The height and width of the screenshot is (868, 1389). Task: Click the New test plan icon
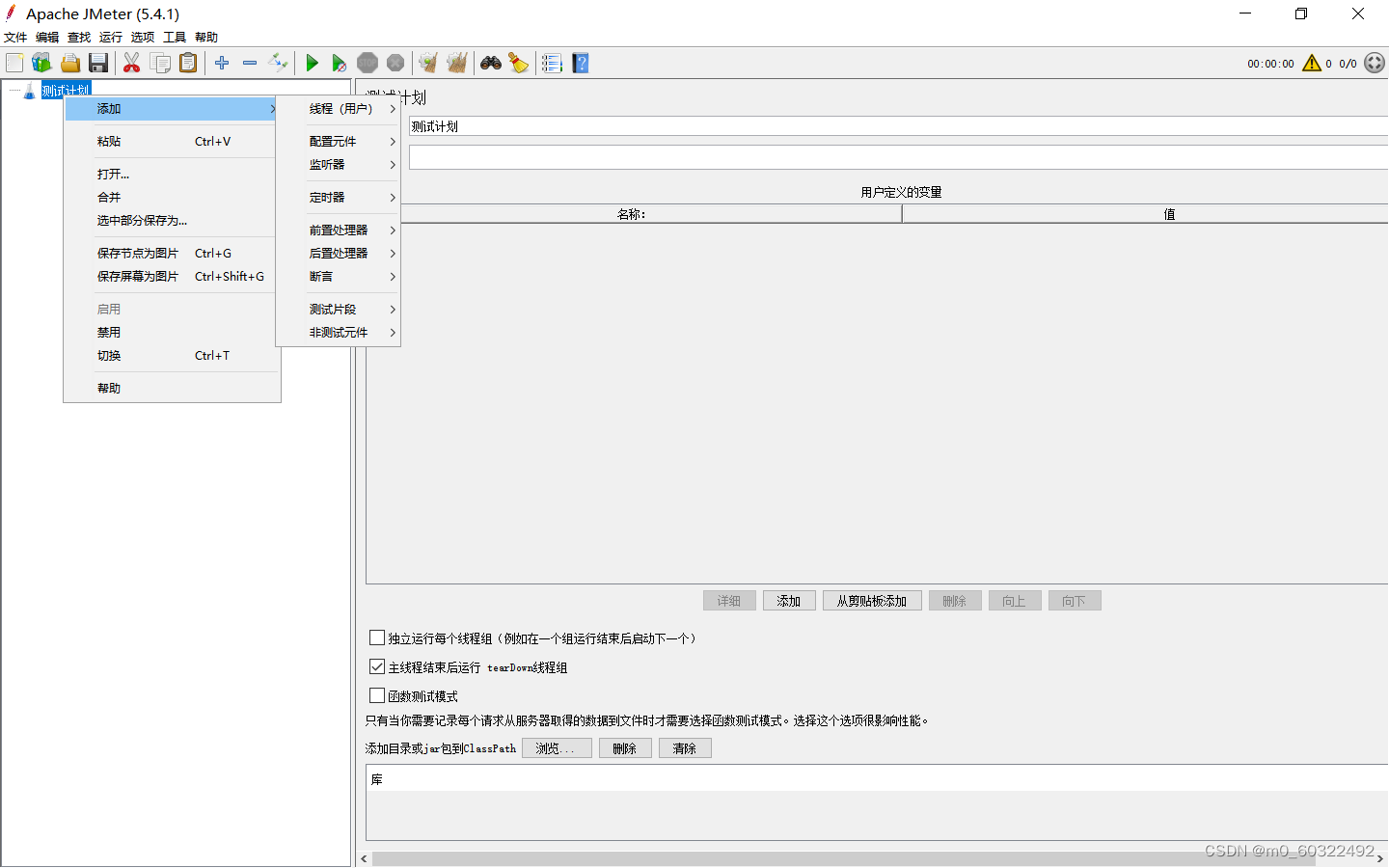[14, 63]
